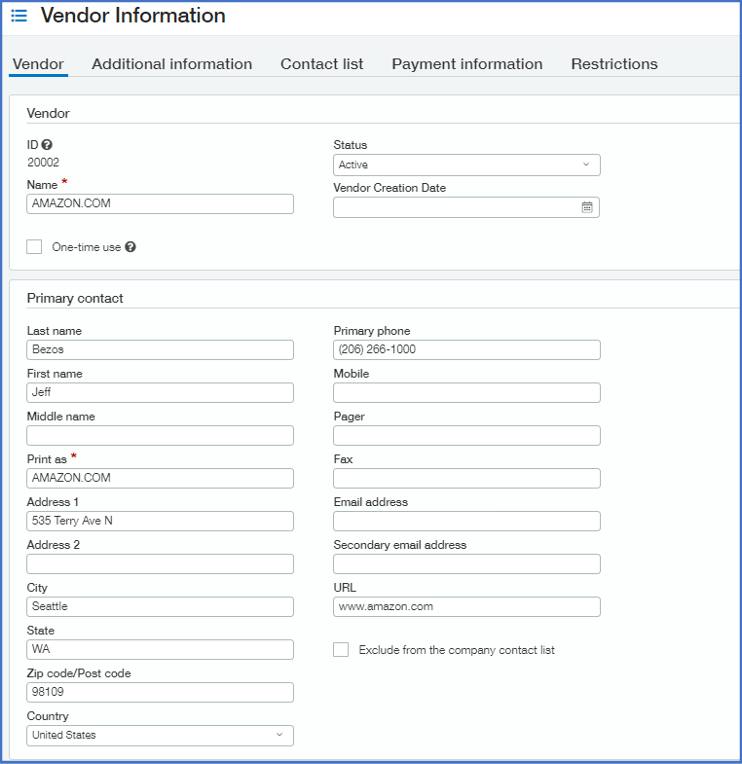Image resolution: width=742 pixels, height=764 pixels.
Task: Click into the Last name field
Action: (x=160, y=350)
